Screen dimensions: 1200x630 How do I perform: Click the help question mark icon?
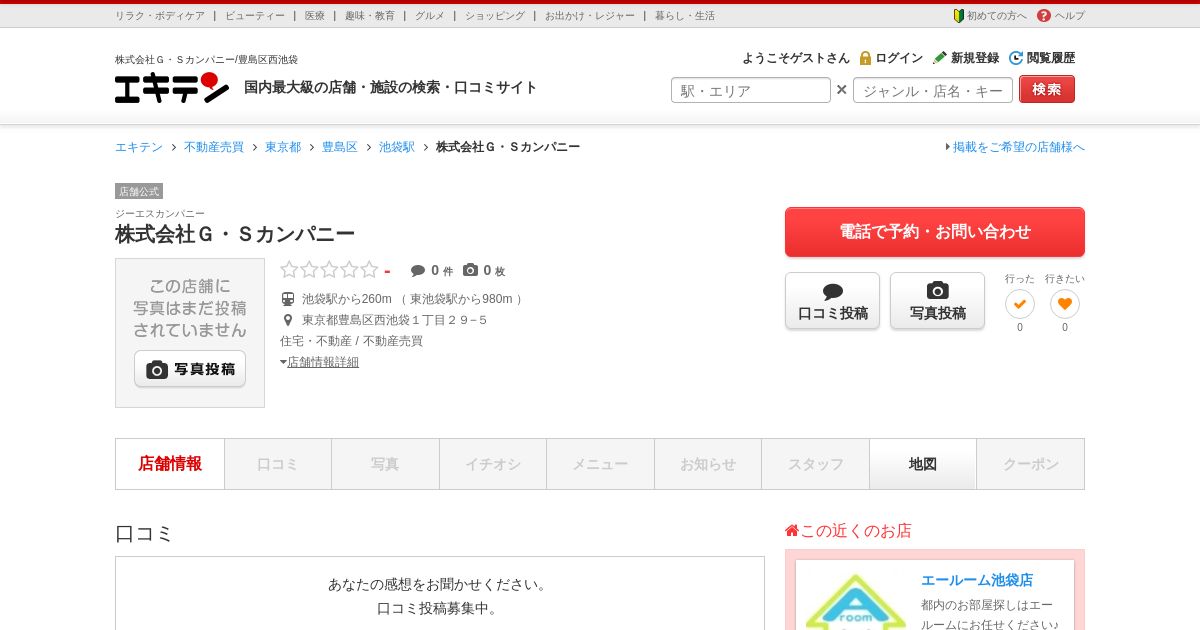[1044, 16]
